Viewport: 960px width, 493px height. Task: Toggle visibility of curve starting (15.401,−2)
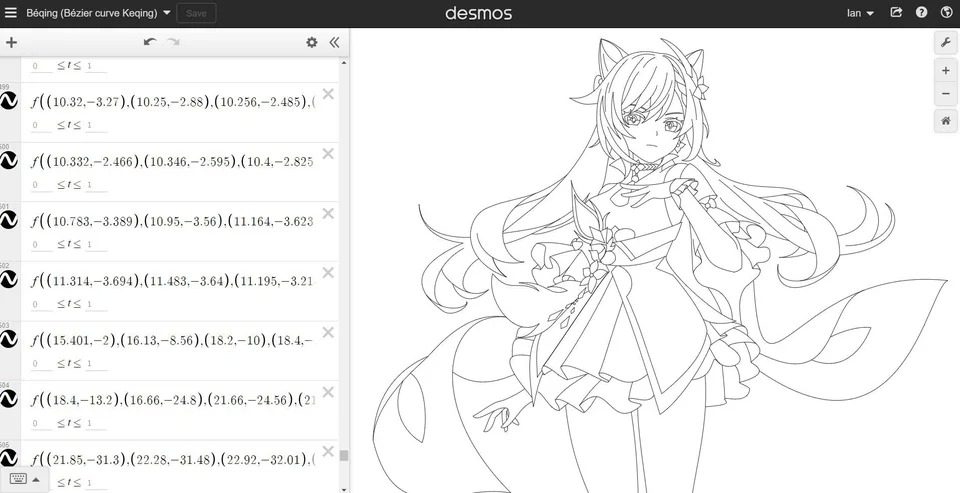[x=10, y=340]
